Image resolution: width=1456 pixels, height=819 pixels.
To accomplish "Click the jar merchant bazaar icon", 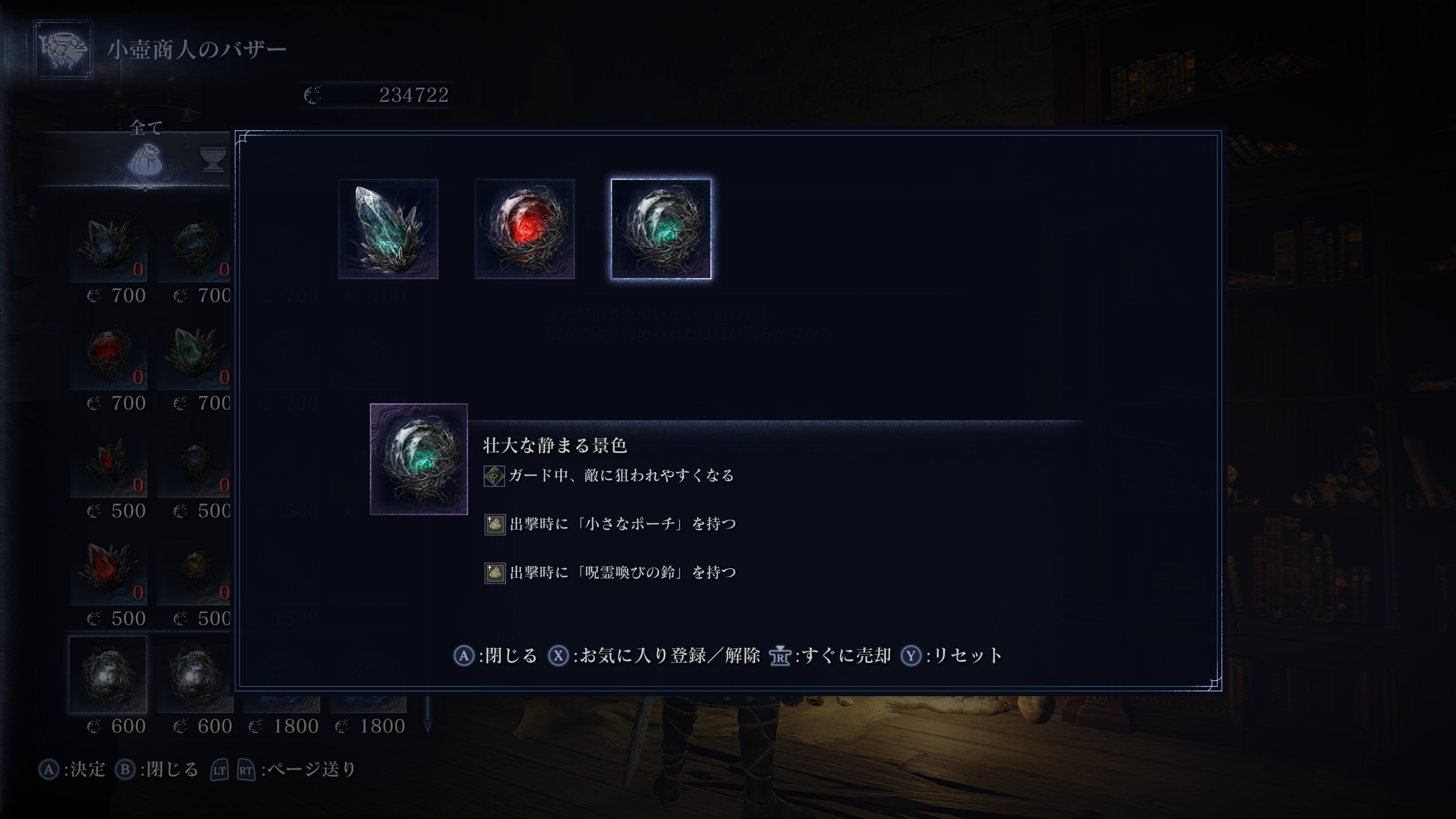I will pos(63,49).
